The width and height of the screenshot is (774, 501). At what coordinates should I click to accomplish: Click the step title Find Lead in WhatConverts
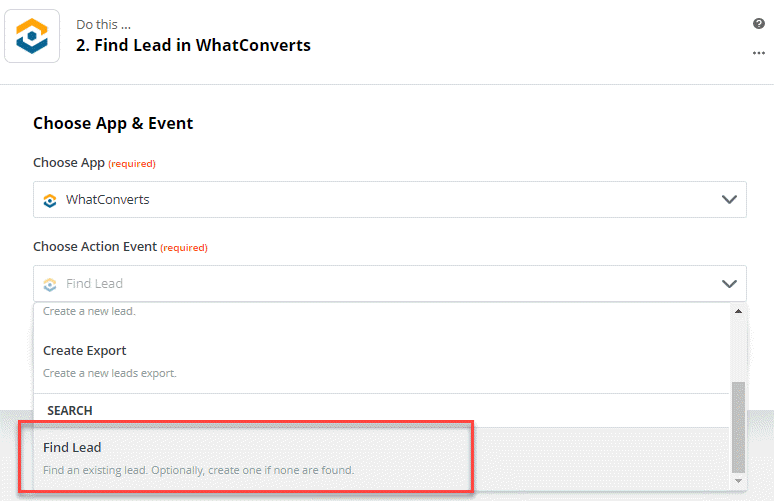tap(193, 45)
